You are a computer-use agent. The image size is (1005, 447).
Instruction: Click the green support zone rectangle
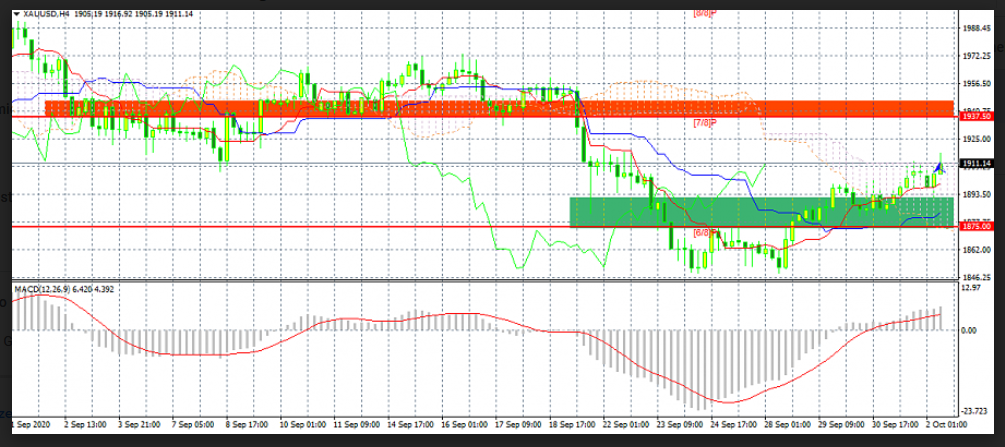tap(760, 211)
